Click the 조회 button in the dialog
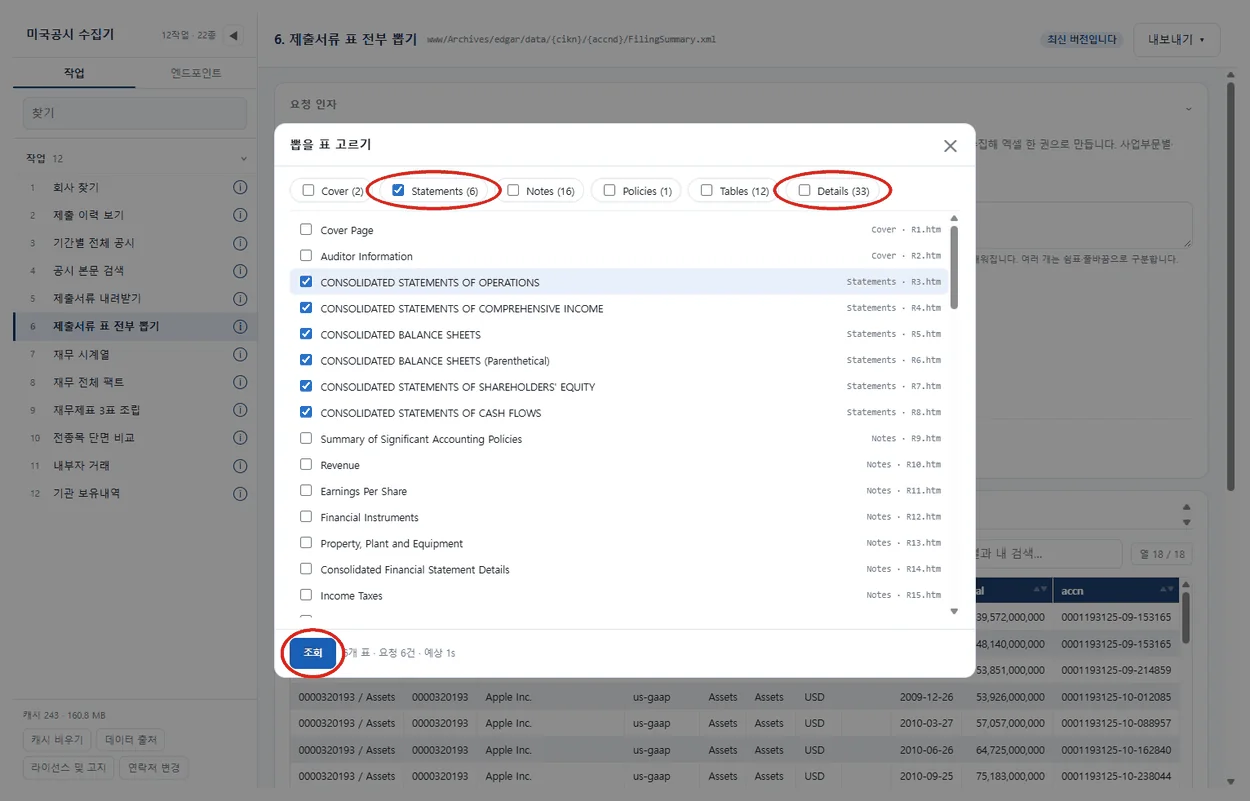 tap(313, 653)
